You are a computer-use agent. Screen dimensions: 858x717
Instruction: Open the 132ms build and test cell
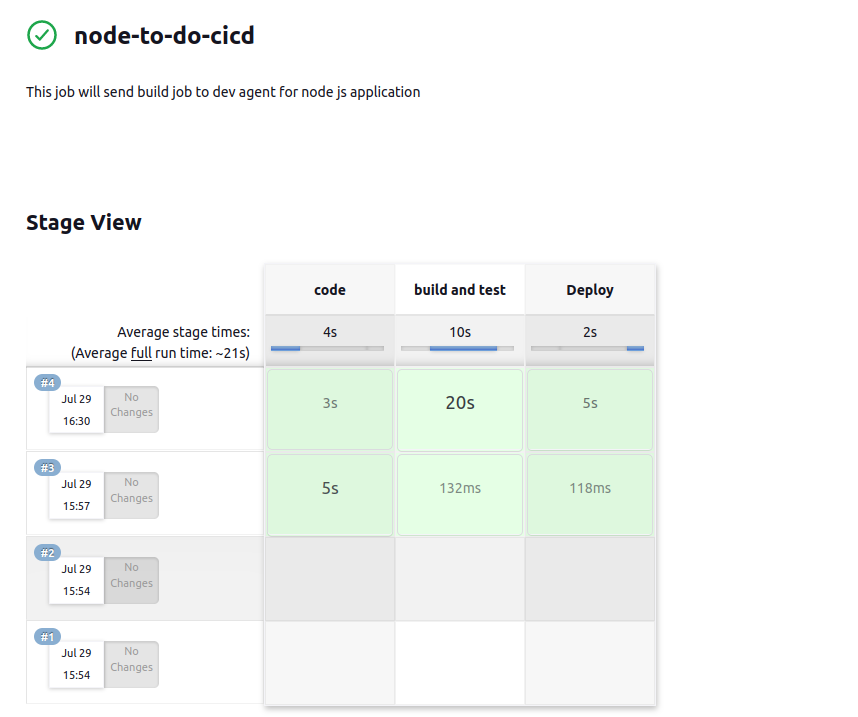460,495
